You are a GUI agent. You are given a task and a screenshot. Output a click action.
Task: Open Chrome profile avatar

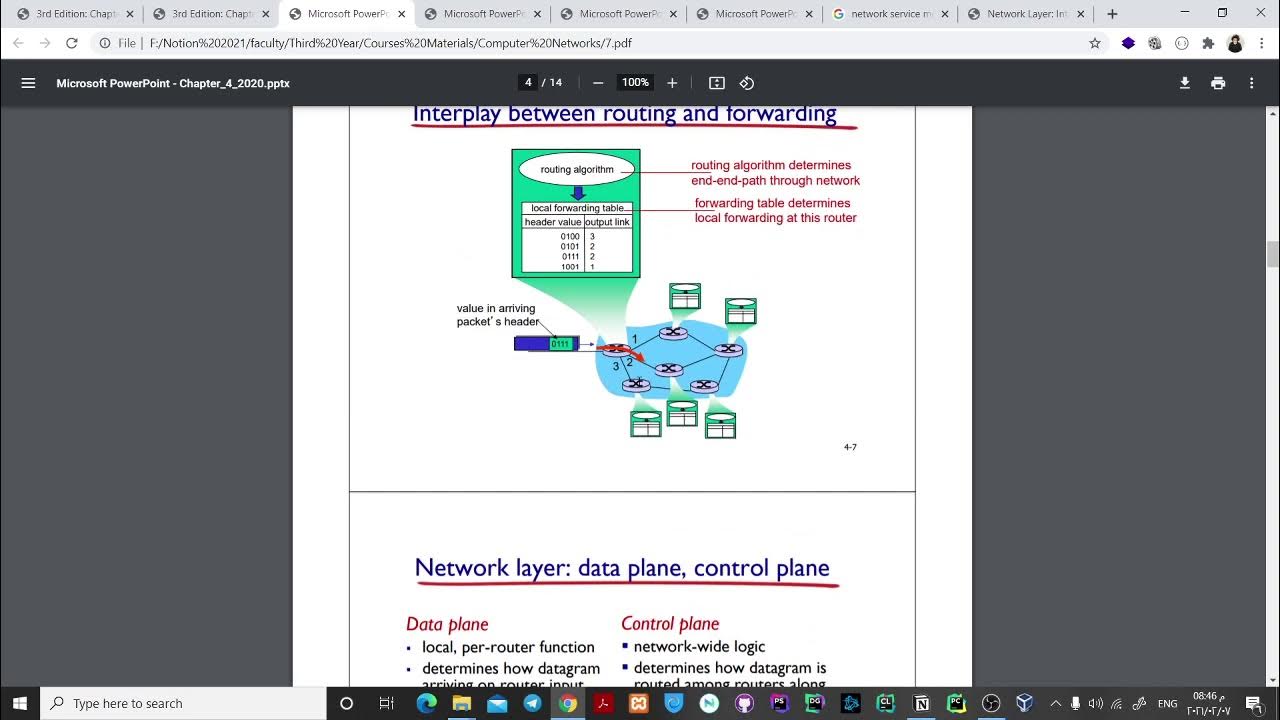1235,43
